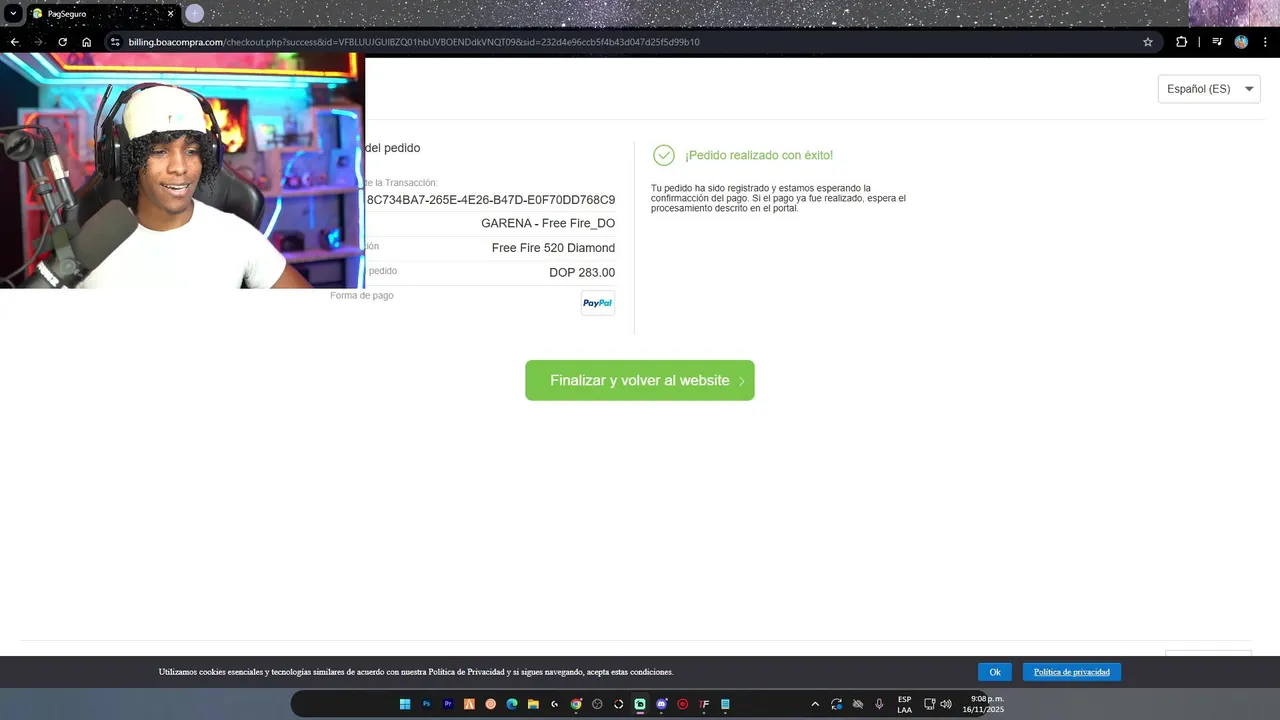Open the clock showing 9:08 p.m.
This screenshot has width=1280, height=720.
tap(983, 704)
